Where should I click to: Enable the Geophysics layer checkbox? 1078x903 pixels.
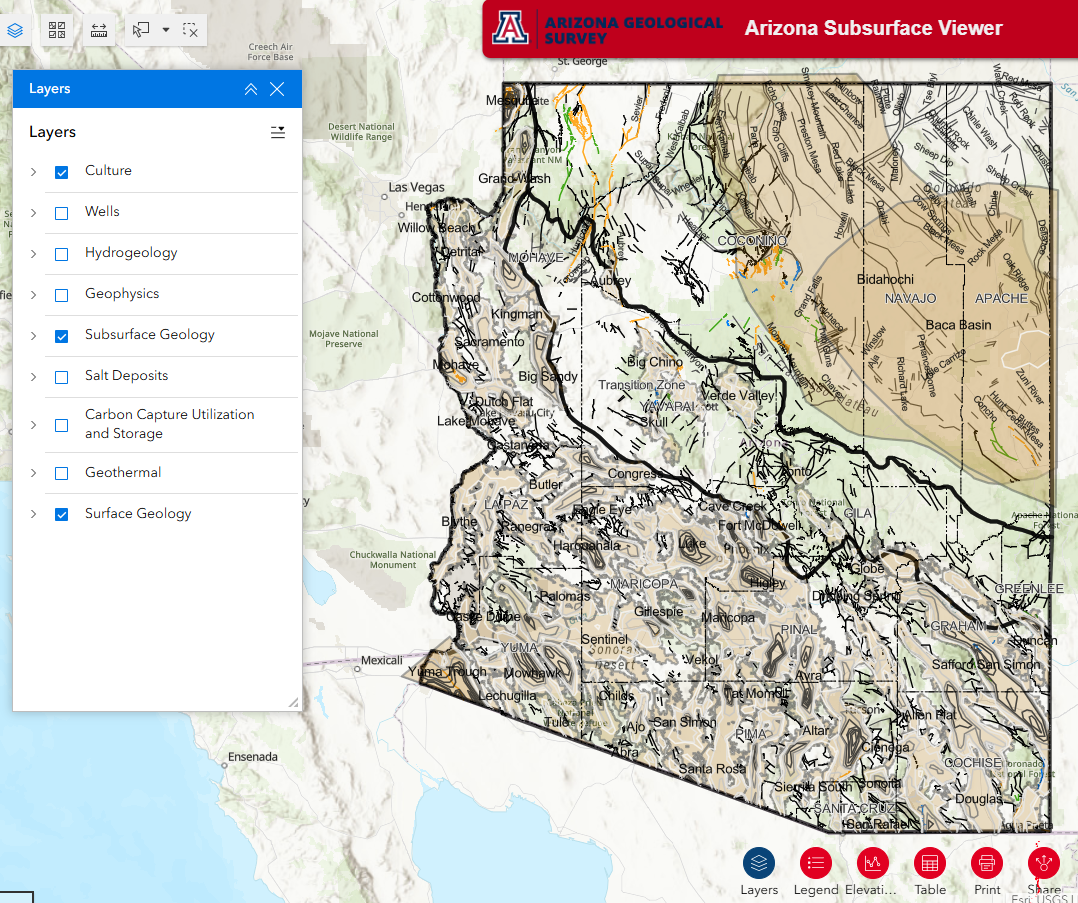coord(61,295)
